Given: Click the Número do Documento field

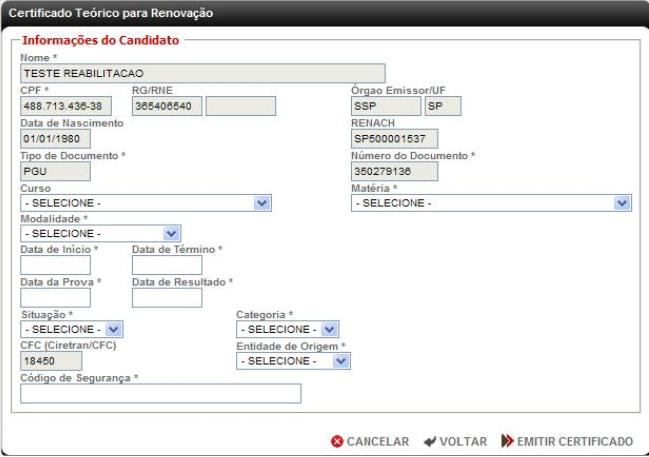Looking at the screenshot, I should coord(394,171).
